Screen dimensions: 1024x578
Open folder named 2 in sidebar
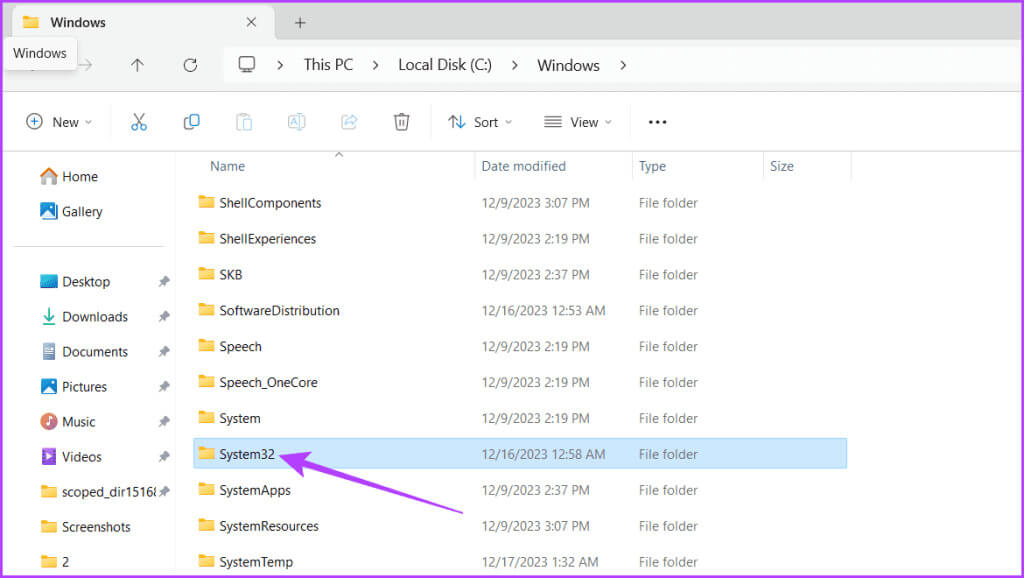click(54, 562)
